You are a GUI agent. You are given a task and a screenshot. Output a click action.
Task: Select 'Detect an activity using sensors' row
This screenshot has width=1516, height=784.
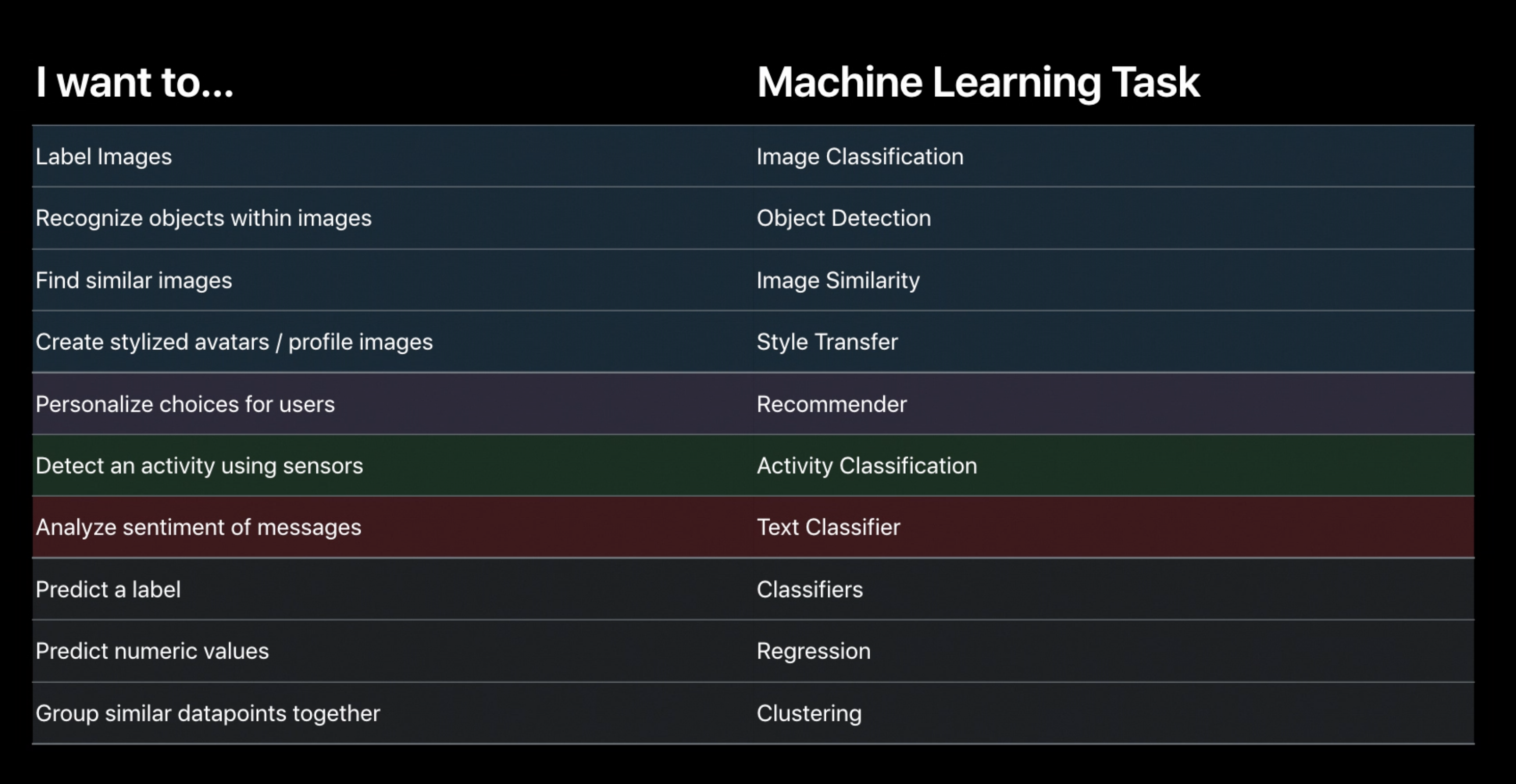tap(199, 466)
